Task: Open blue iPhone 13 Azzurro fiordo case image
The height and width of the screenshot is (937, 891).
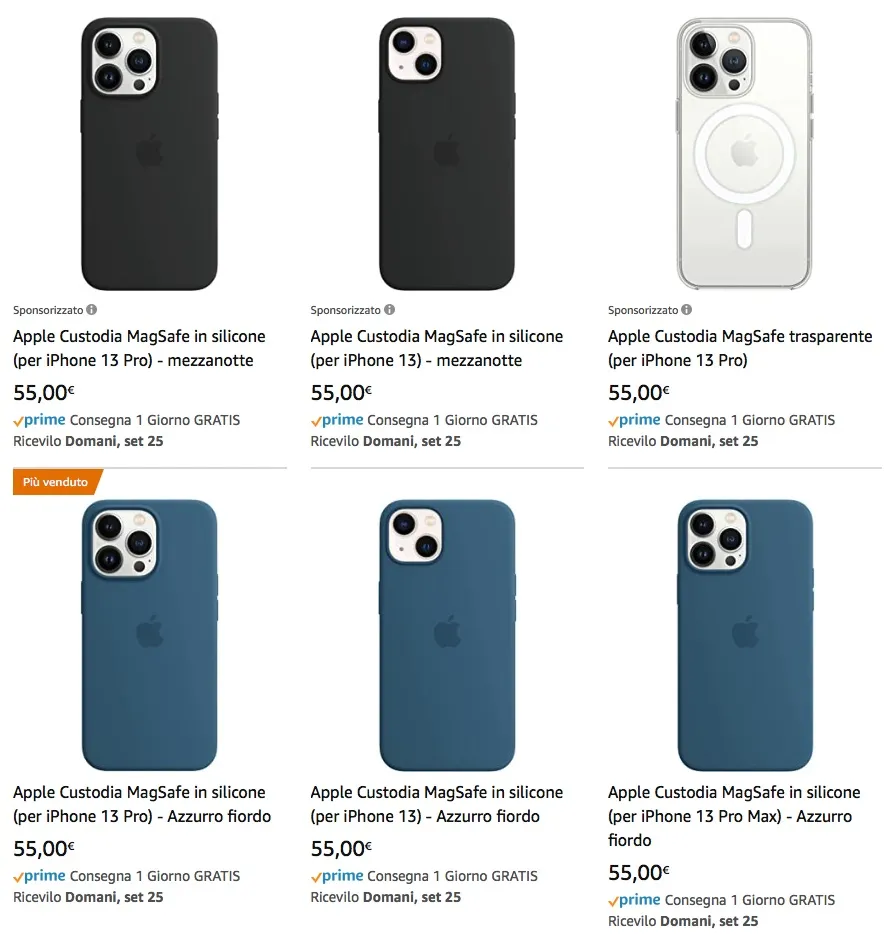Action: point(446,634)
